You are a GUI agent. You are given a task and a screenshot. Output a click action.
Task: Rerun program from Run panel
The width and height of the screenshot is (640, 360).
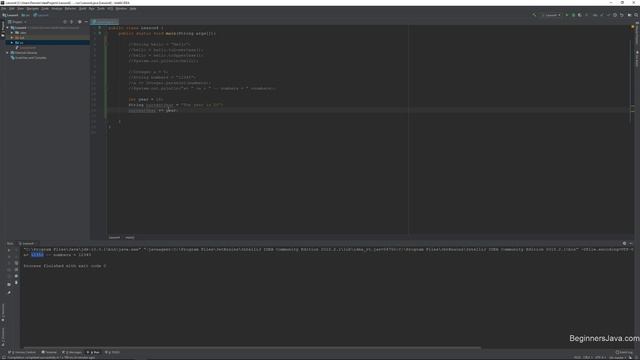(9, 250)
